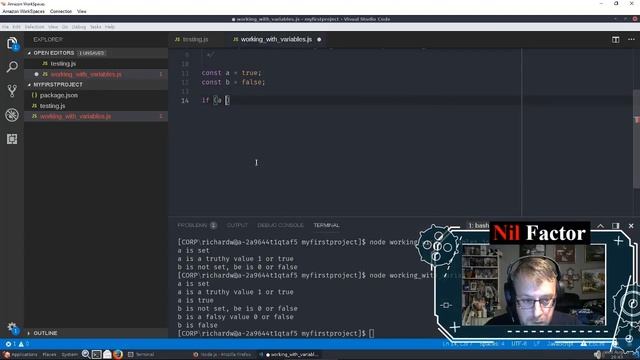Open the WorkSpaces client View menu
Viewport: 640px width, 360px height.
[82, 11]
